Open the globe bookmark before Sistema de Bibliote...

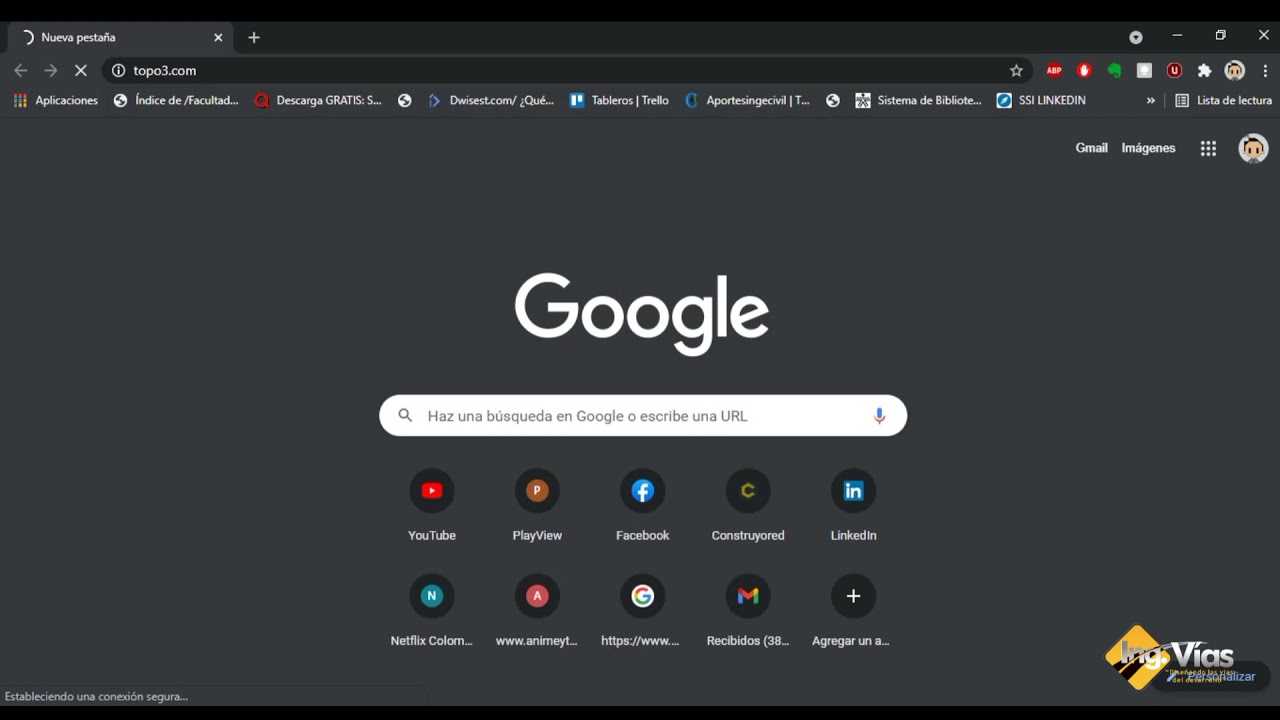(832, 100)
